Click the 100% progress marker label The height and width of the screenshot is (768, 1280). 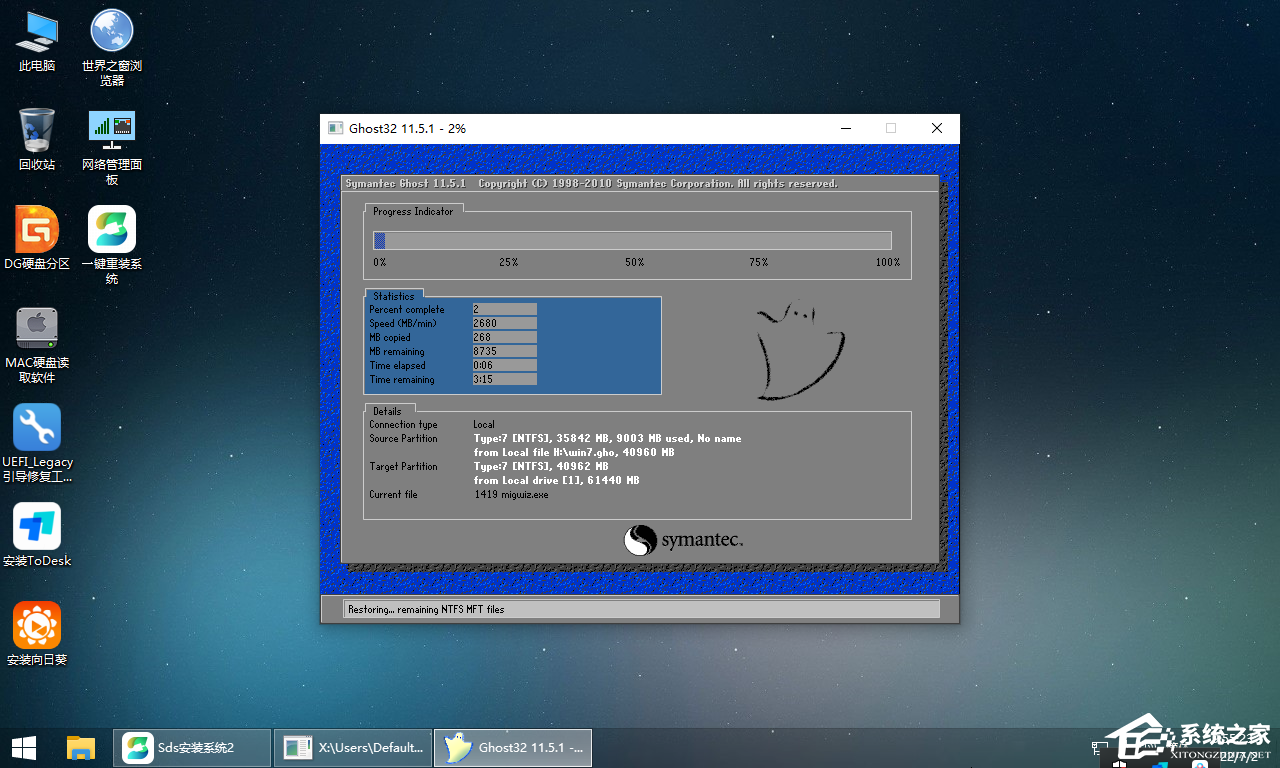(888, 262)
